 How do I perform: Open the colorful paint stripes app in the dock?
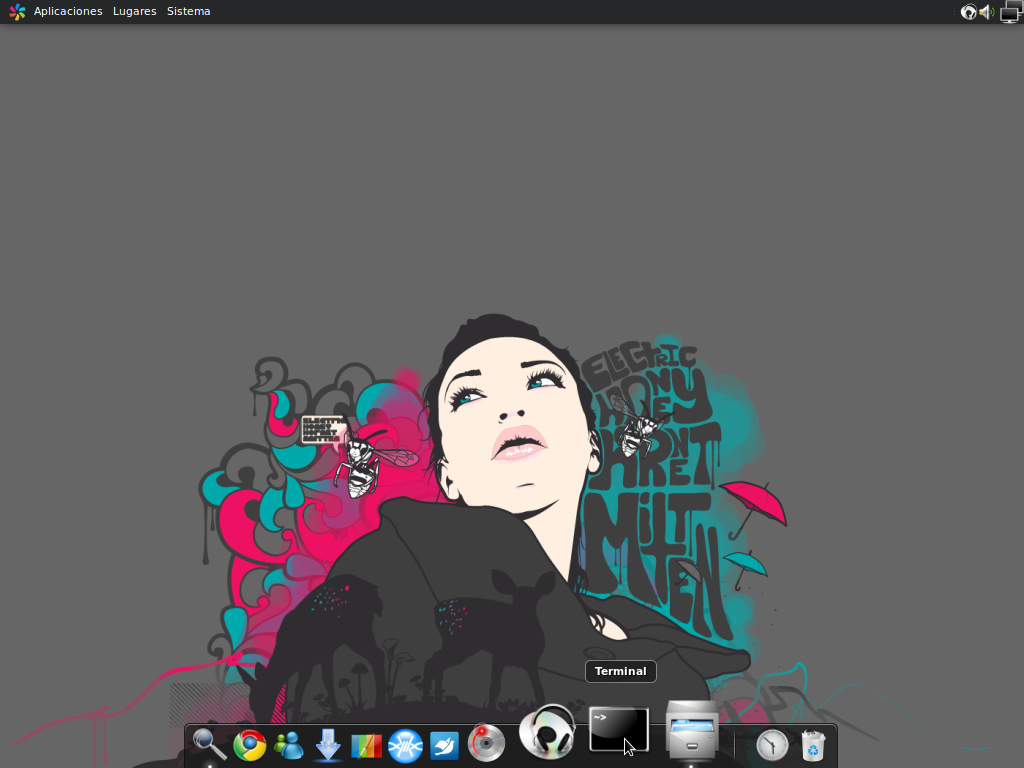click(x=366, y=746)
